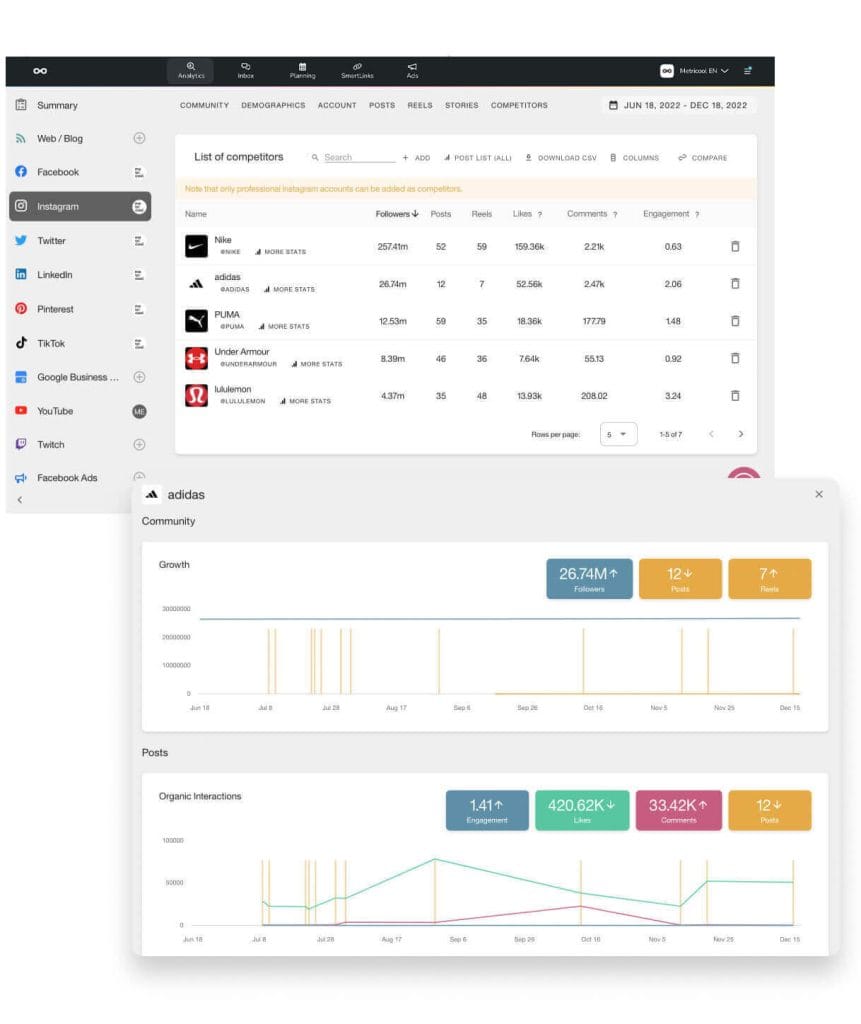Open the Inbox icon in top bar
861x1024 pixels.
[245, 70]
